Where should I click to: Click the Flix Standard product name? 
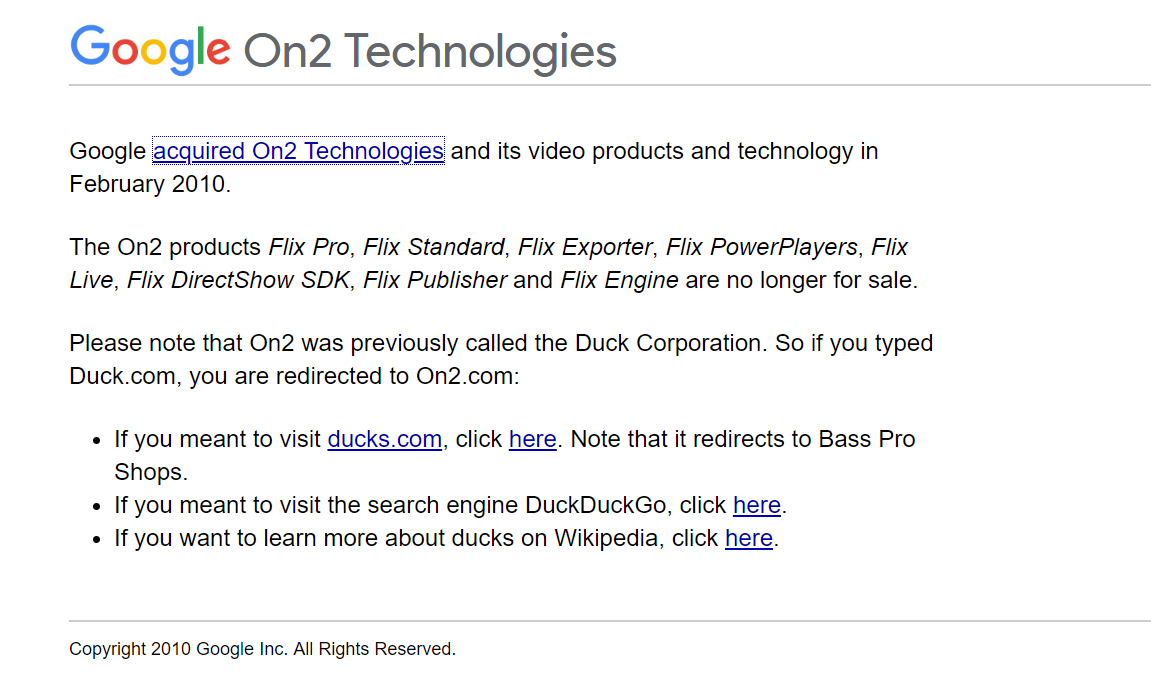433,247
